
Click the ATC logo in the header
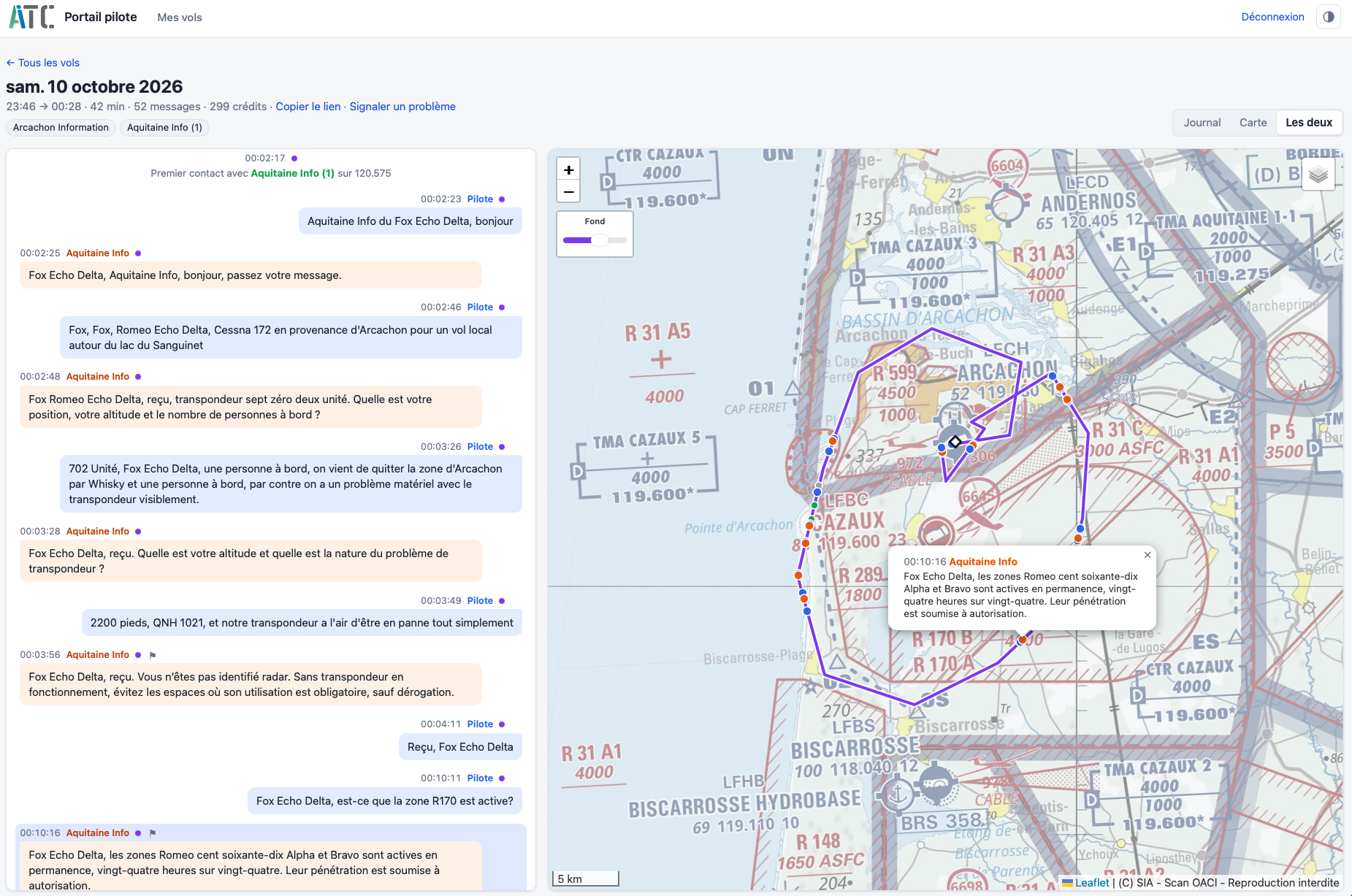point(31,17)
